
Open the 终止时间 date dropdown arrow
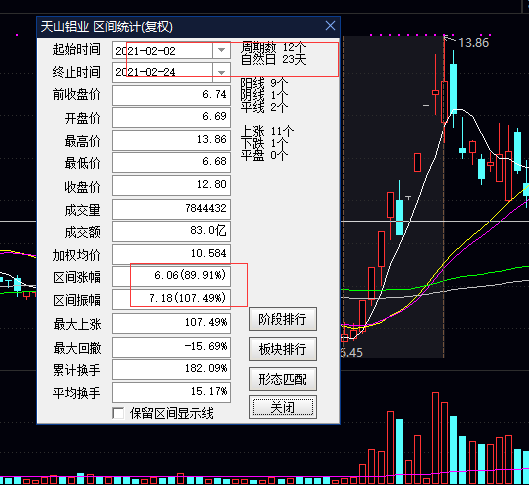tap(221, 72)
